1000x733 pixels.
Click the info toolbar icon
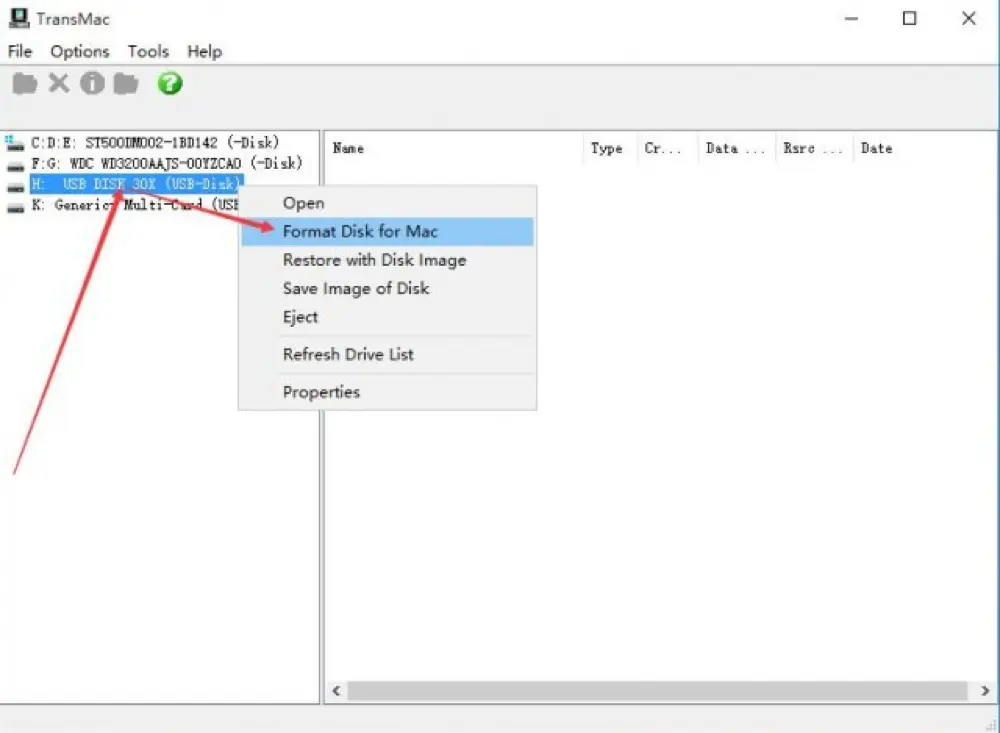point(92,83)
